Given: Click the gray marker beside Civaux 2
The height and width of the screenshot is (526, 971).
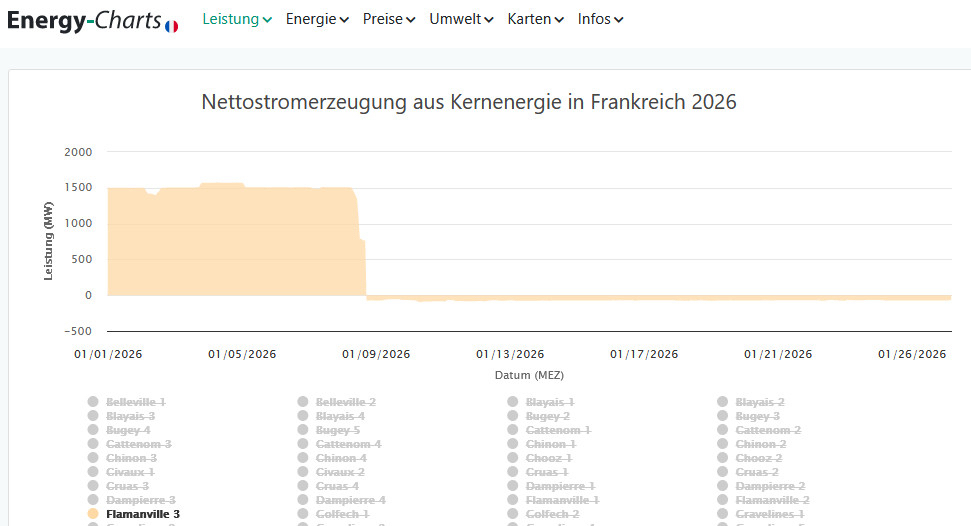Looking at the screenshot, I should [303, 472].
